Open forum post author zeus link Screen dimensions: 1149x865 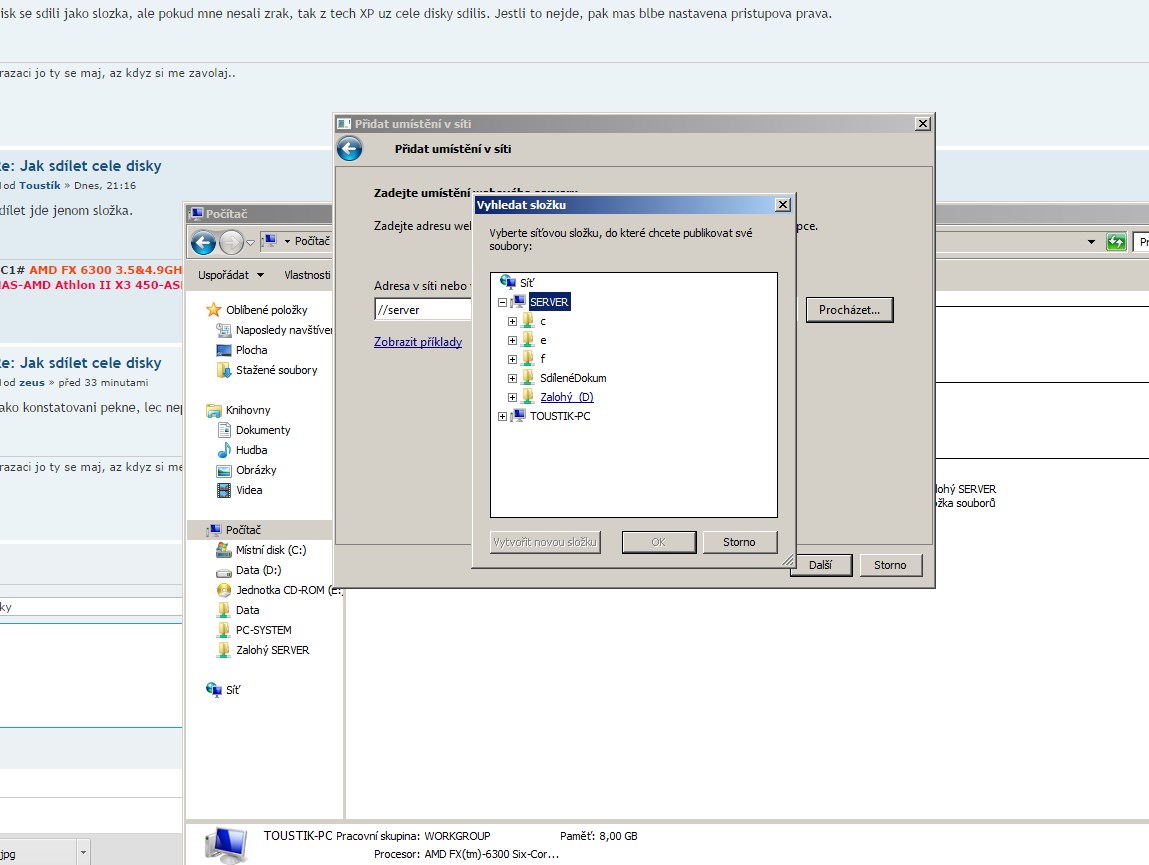[32, 383]
